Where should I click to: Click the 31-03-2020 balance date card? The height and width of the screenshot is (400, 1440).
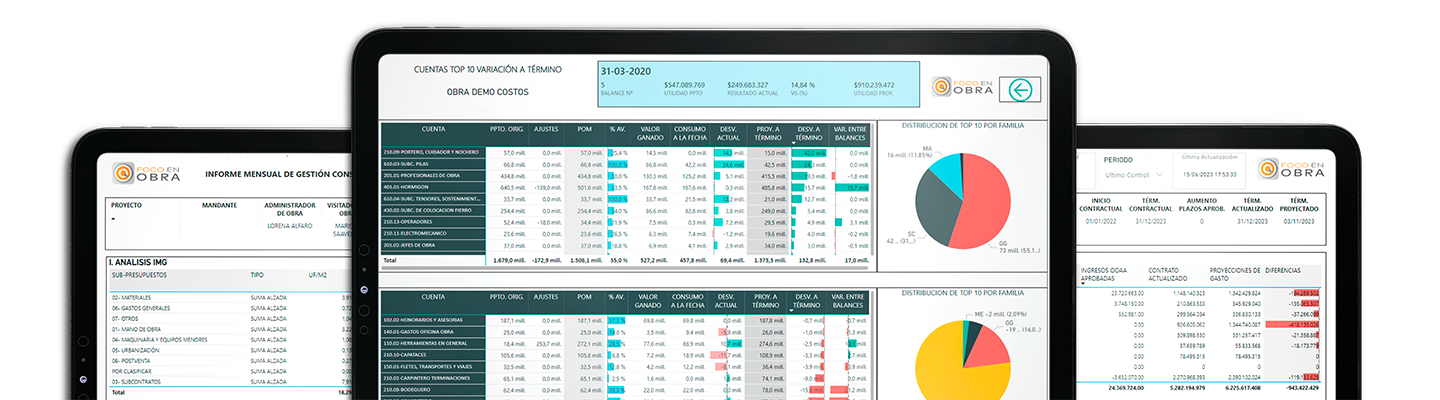point(760,84)
